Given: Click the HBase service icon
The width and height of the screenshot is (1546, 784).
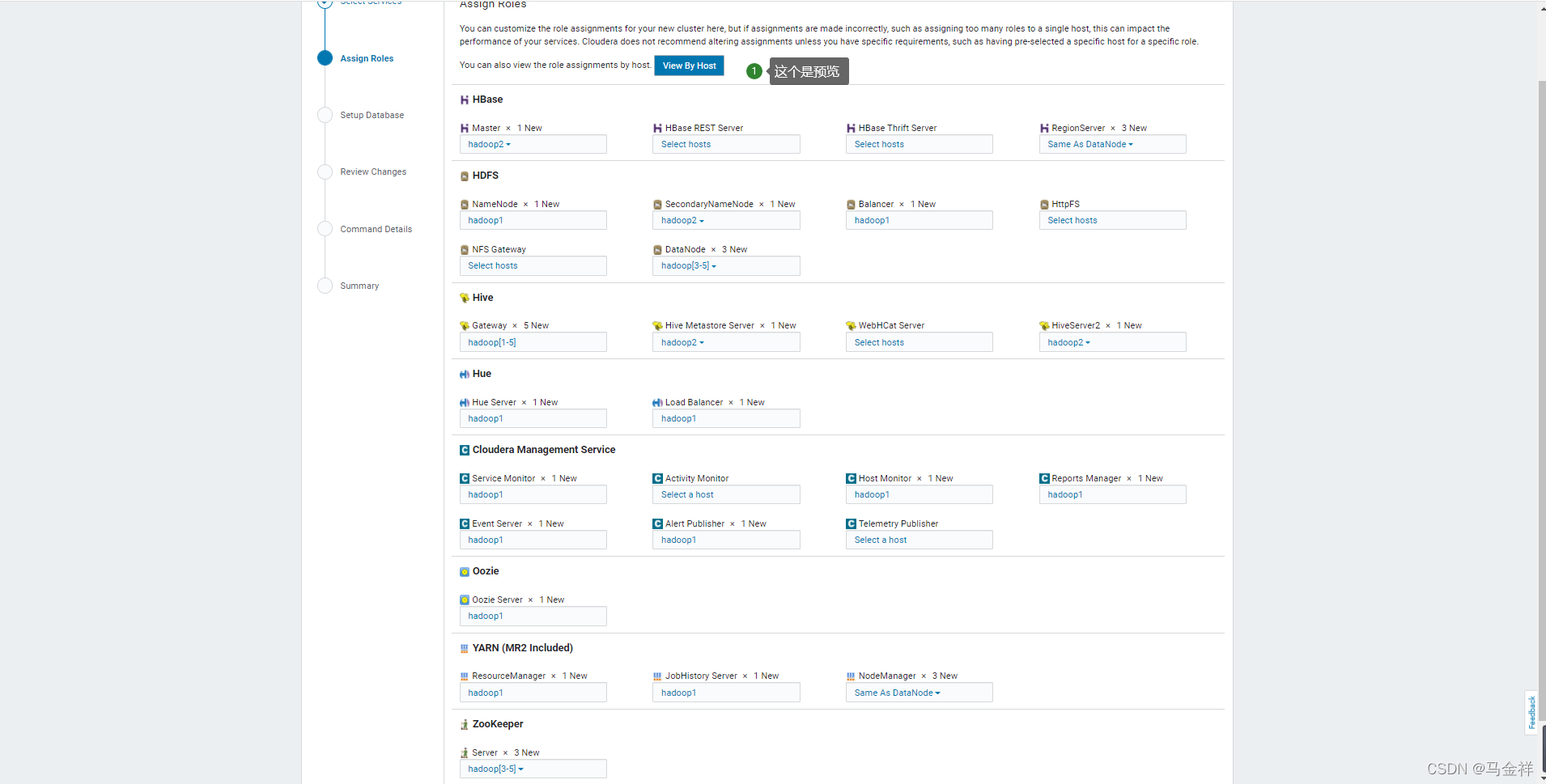Looking at the screenshot, I should tap(465, 100).
